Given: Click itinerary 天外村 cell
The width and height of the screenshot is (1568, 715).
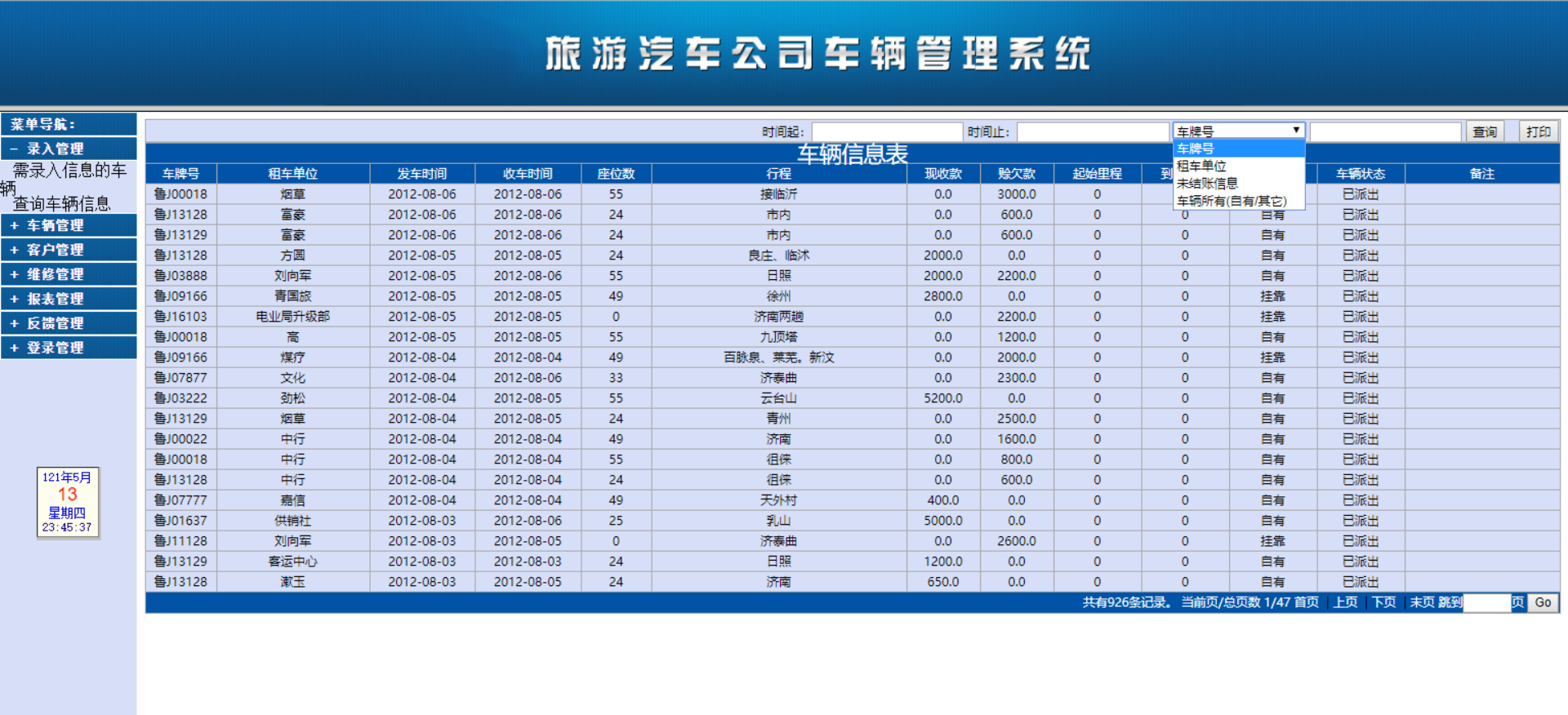Looking at the screenshot, I should [x=779, y=500].
